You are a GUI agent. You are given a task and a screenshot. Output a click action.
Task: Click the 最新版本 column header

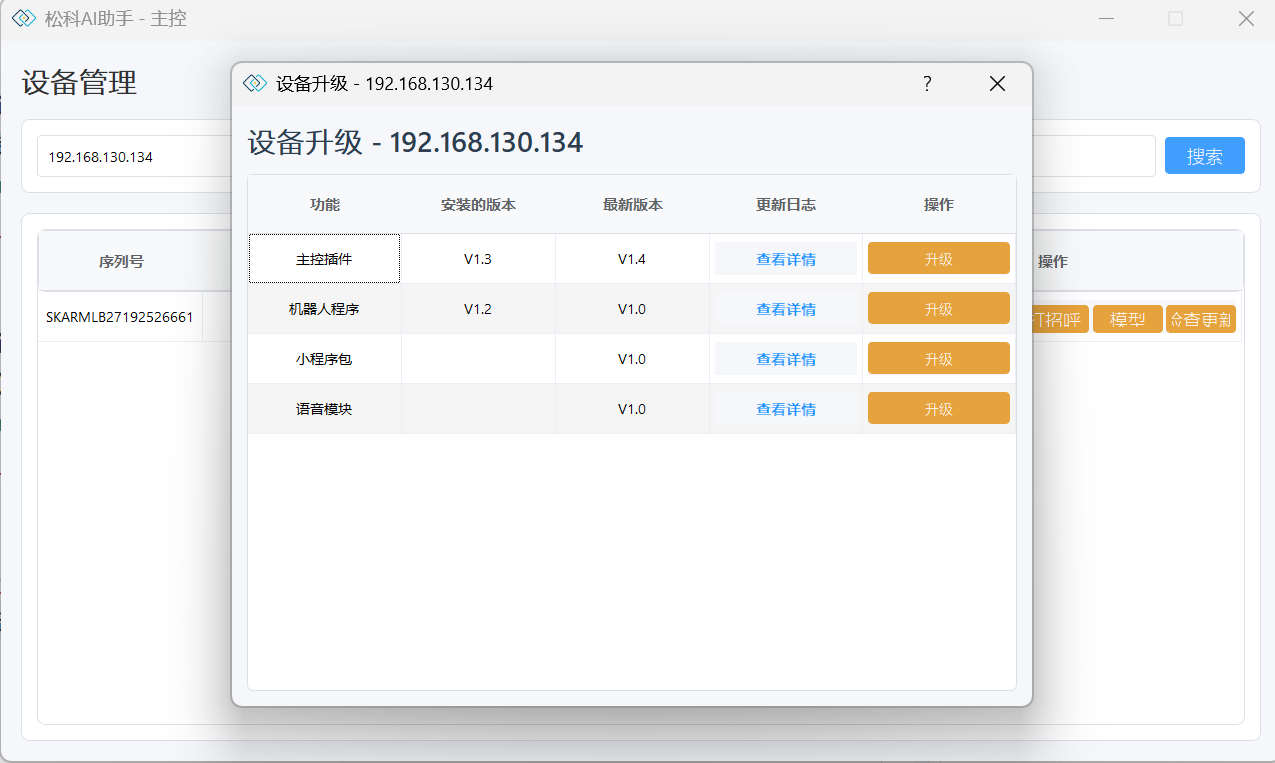(632, 205)
